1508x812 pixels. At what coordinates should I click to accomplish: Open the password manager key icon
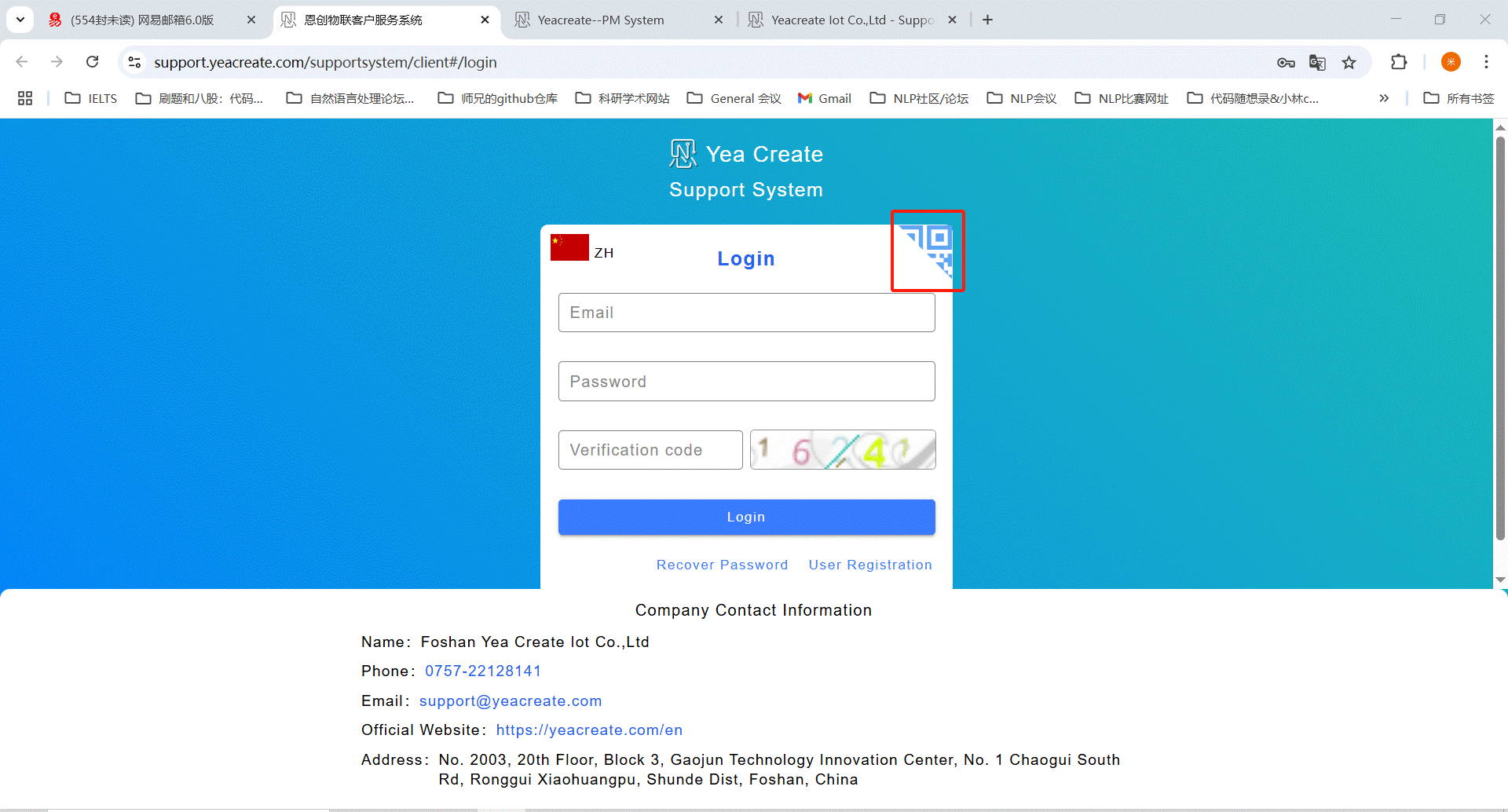pyautogui.click(x=1286, y=63)
